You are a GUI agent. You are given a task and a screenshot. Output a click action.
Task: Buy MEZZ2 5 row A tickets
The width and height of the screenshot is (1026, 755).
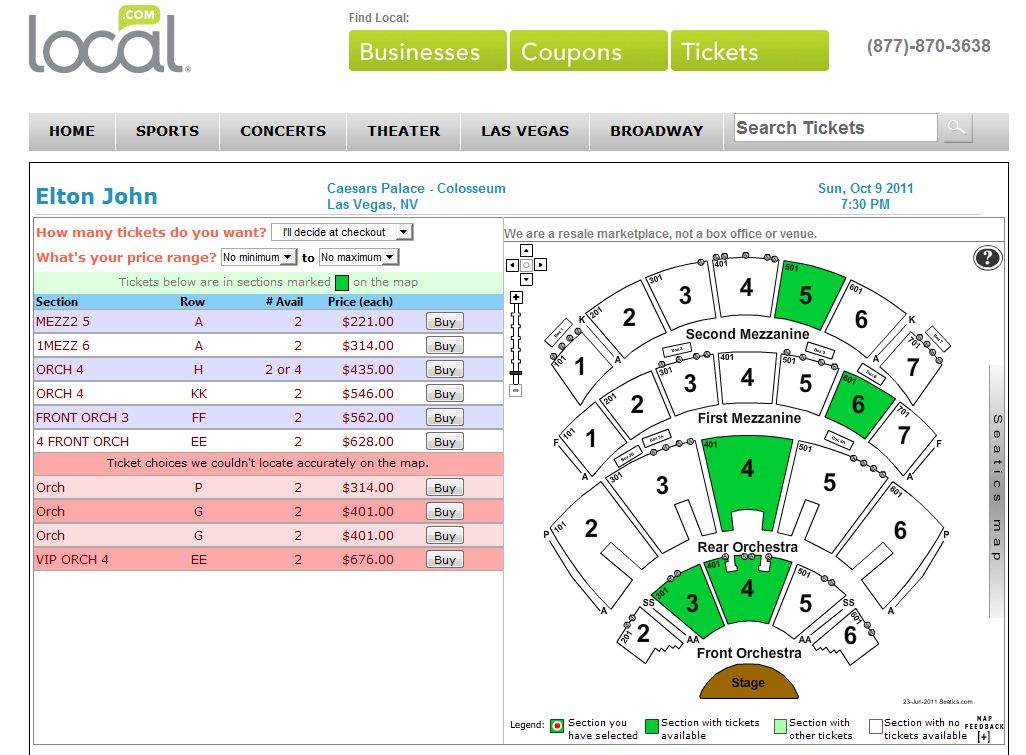(x=445, y=321)
